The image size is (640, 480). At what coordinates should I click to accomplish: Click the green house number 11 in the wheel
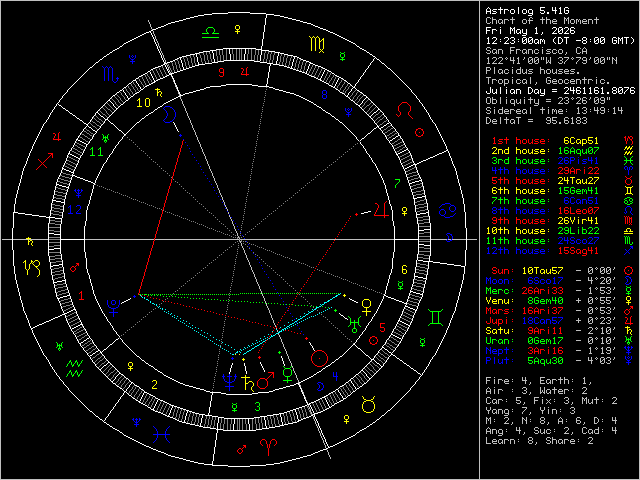click(96, 152)
